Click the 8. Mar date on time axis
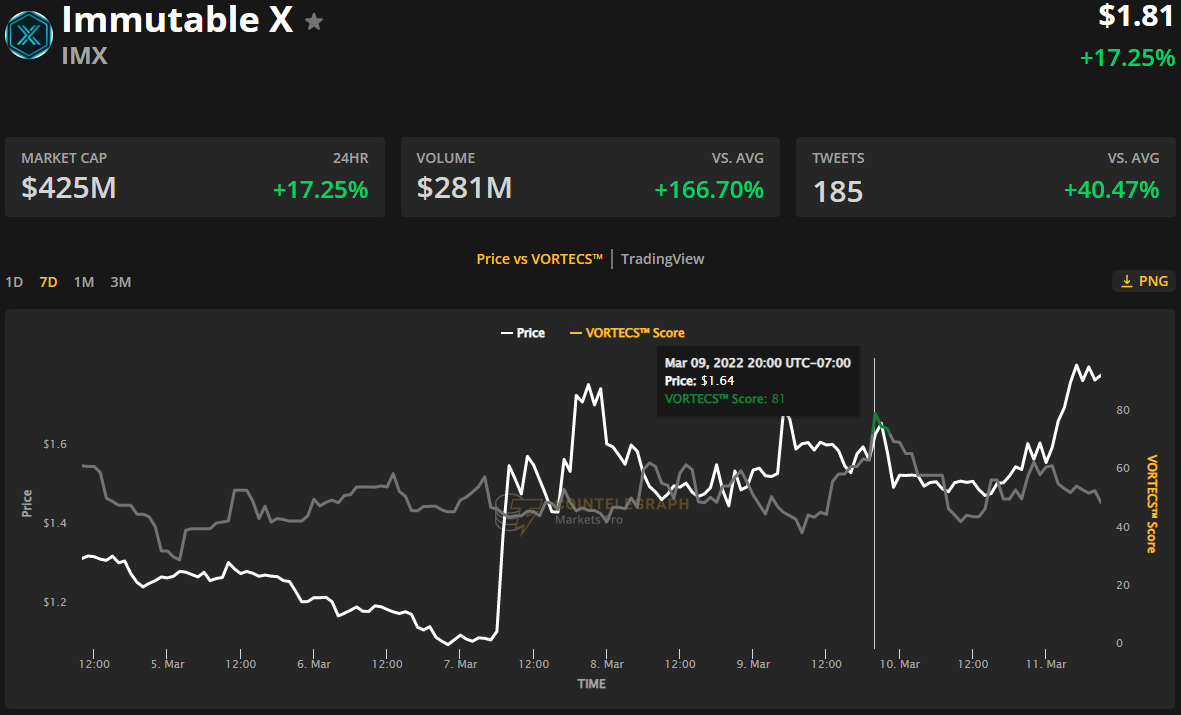This screenshot has height=715, width=1181. click(607, 664)
